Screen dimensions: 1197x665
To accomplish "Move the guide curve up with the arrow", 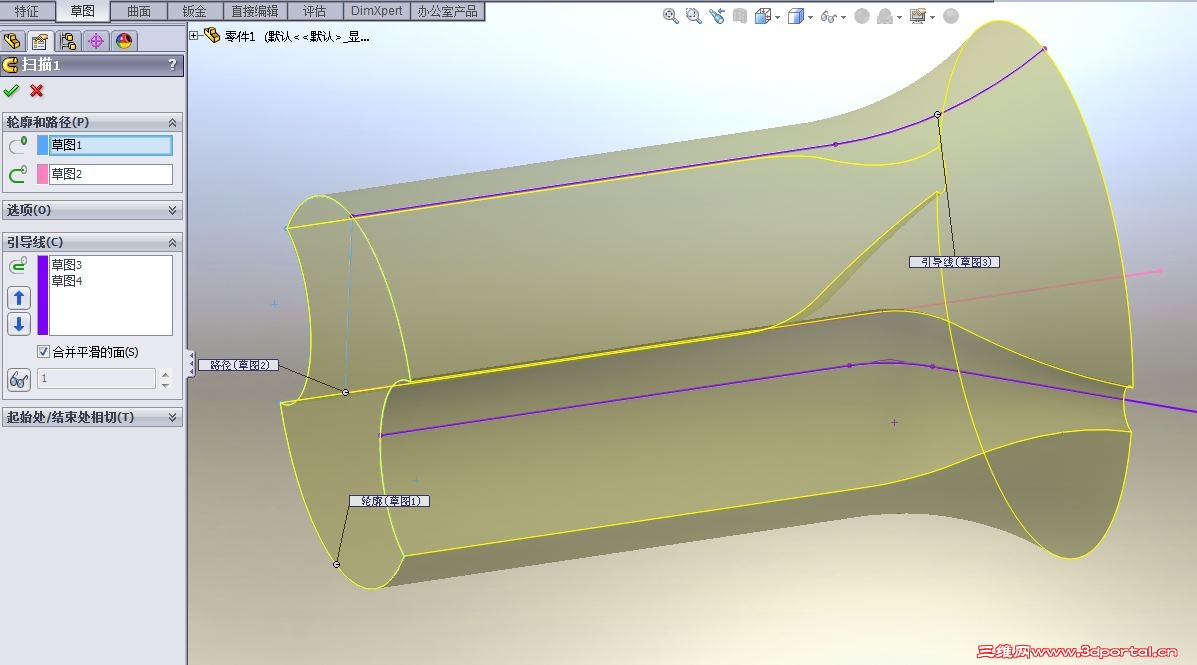I will [19, 298].
